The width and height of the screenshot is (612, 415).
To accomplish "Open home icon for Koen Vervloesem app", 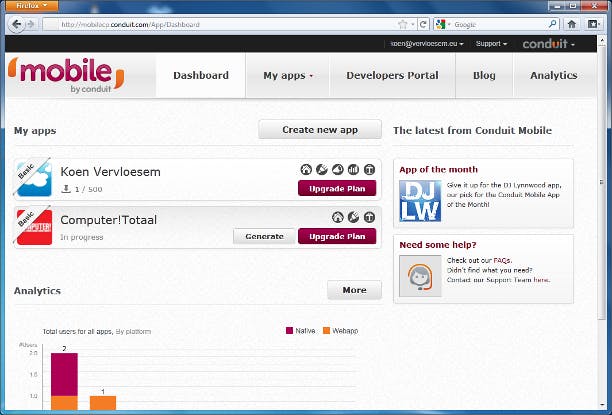I will click(306, 169).
